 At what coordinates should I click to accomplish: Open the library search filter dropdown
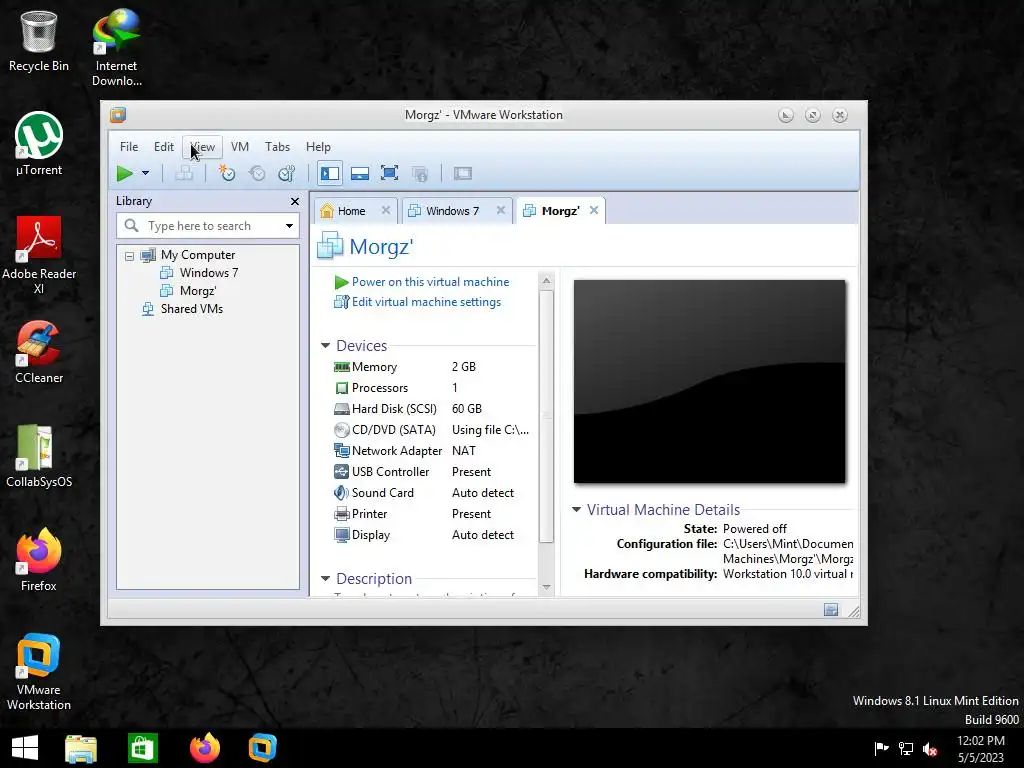(x=289, y=226)
